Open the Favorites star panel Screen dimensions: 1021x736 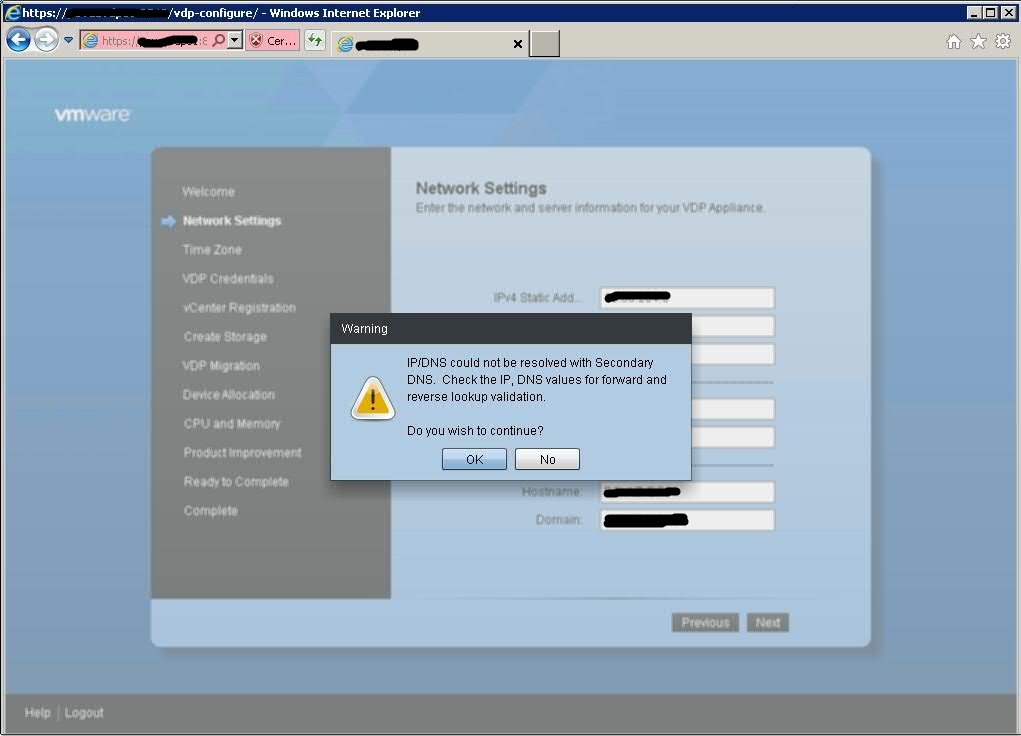pos(978,42)
